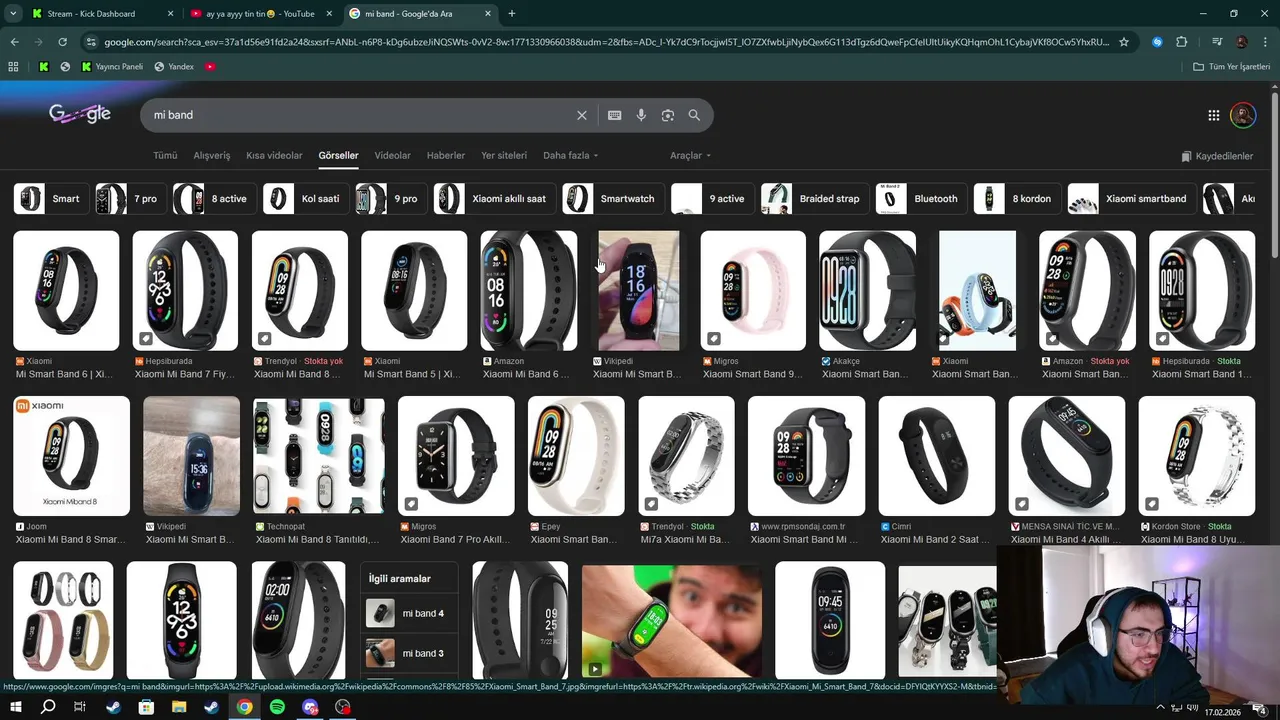The height and width of the screenshot is (720, 1280).
Task: Select the Görseller tab
Action: point(338,156)
